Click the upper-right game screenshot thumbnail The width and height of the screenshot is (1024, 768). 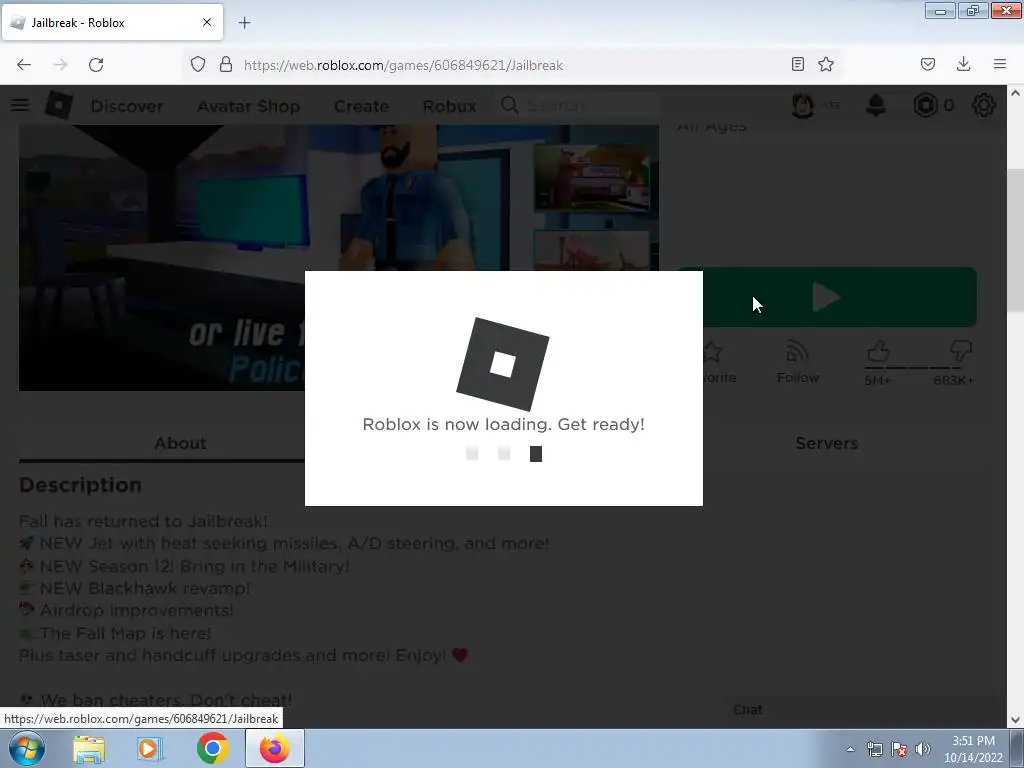point(592,178)
